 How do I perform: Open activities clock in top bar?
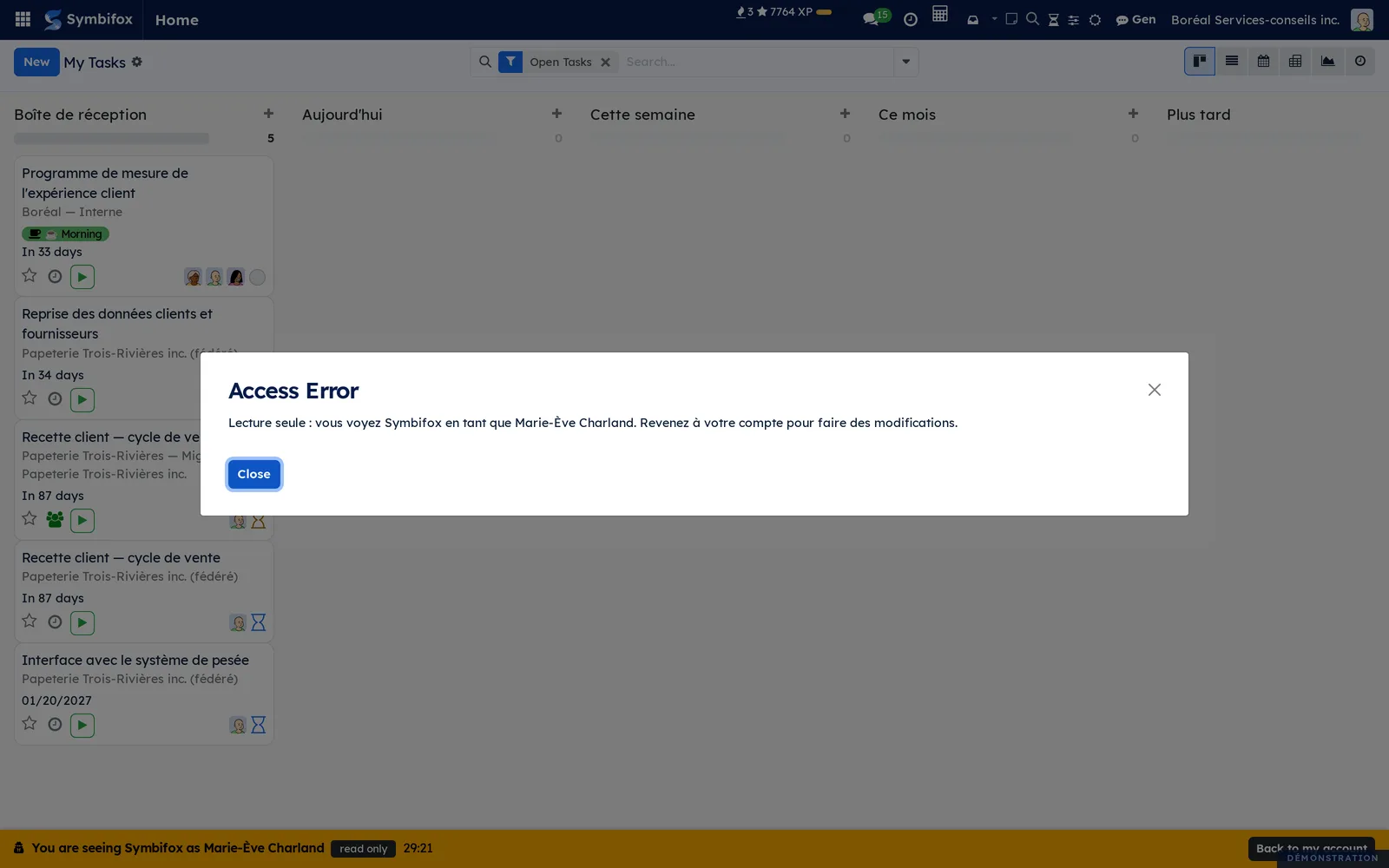910,19
